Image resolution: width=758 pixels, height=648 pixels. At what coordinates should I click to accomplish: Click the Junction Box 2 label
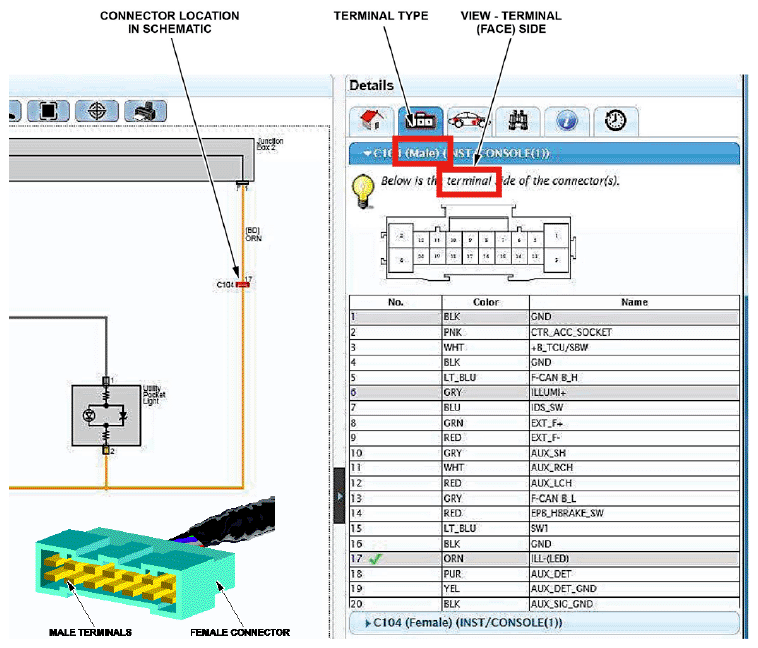pyautogui.click(x=270, y=144)
